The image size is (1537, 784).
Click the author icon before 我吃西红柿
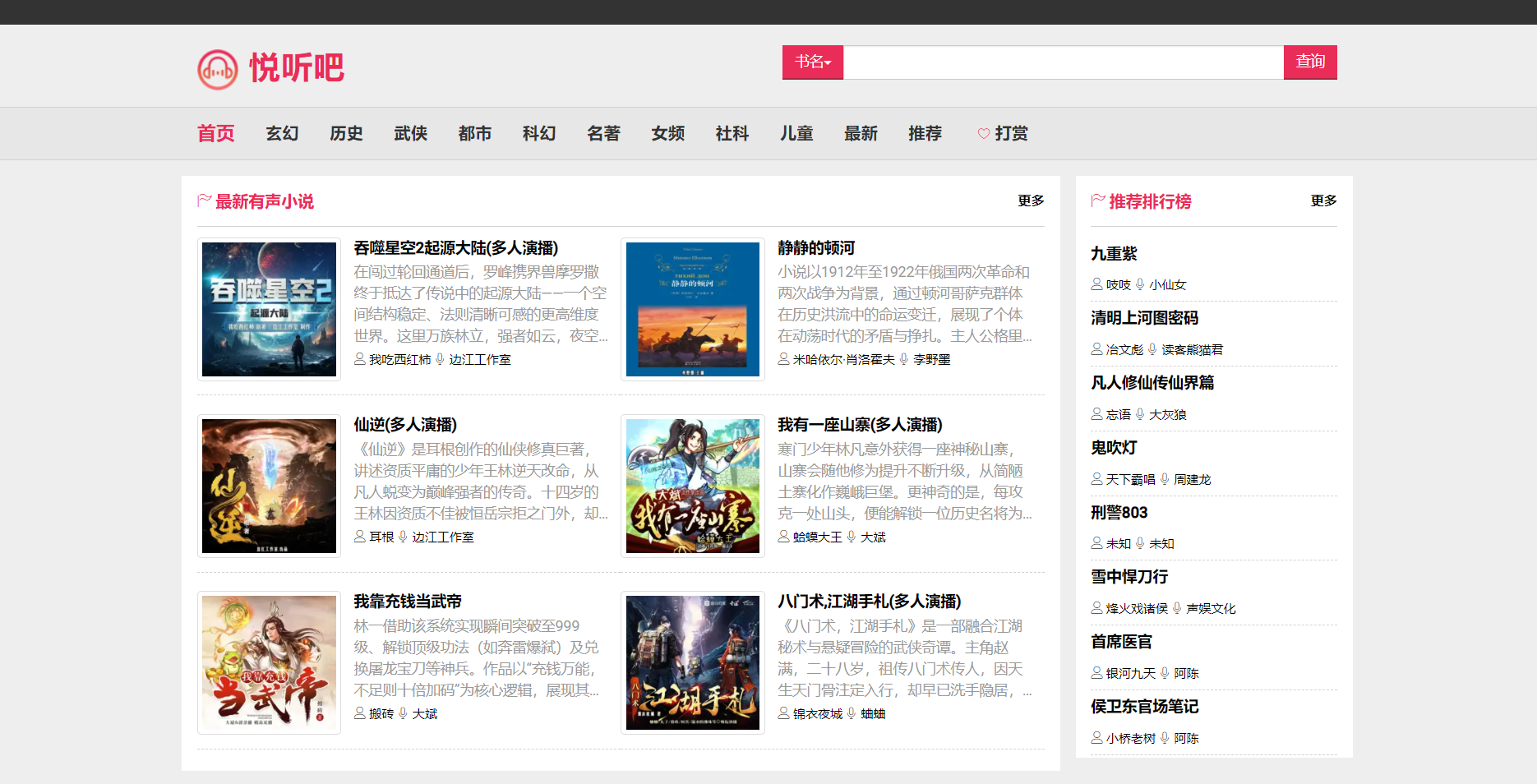360,359
